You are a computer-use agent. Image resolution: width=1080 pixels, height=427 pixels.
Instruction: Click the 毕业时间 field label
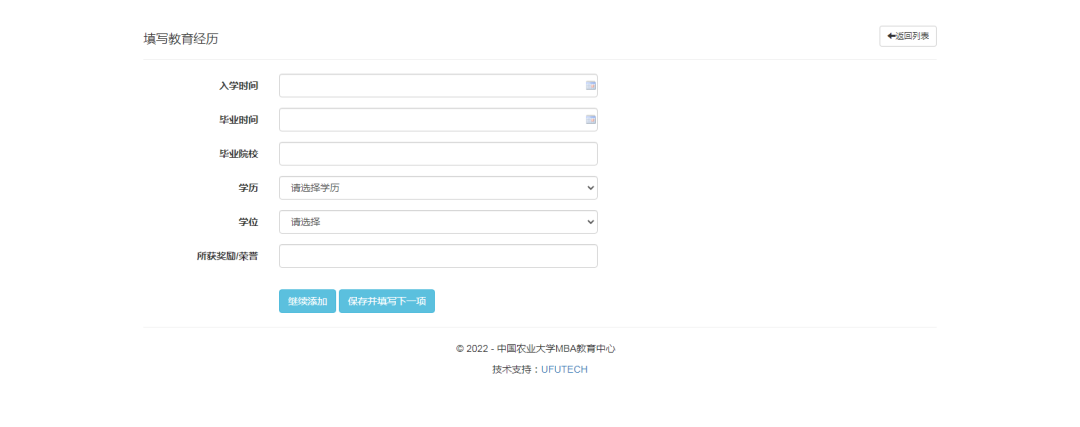[238, 120]
